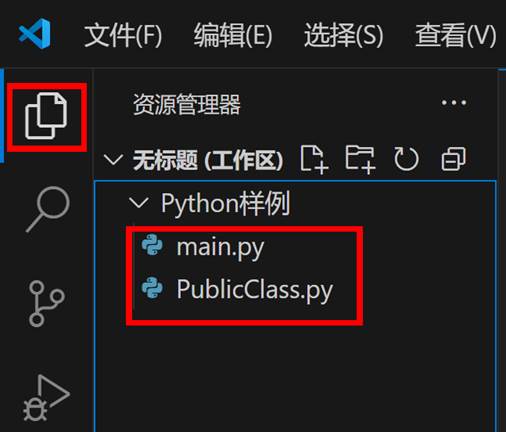Click the New File icon
Screen dimensions: 506x432
(314, 160)
